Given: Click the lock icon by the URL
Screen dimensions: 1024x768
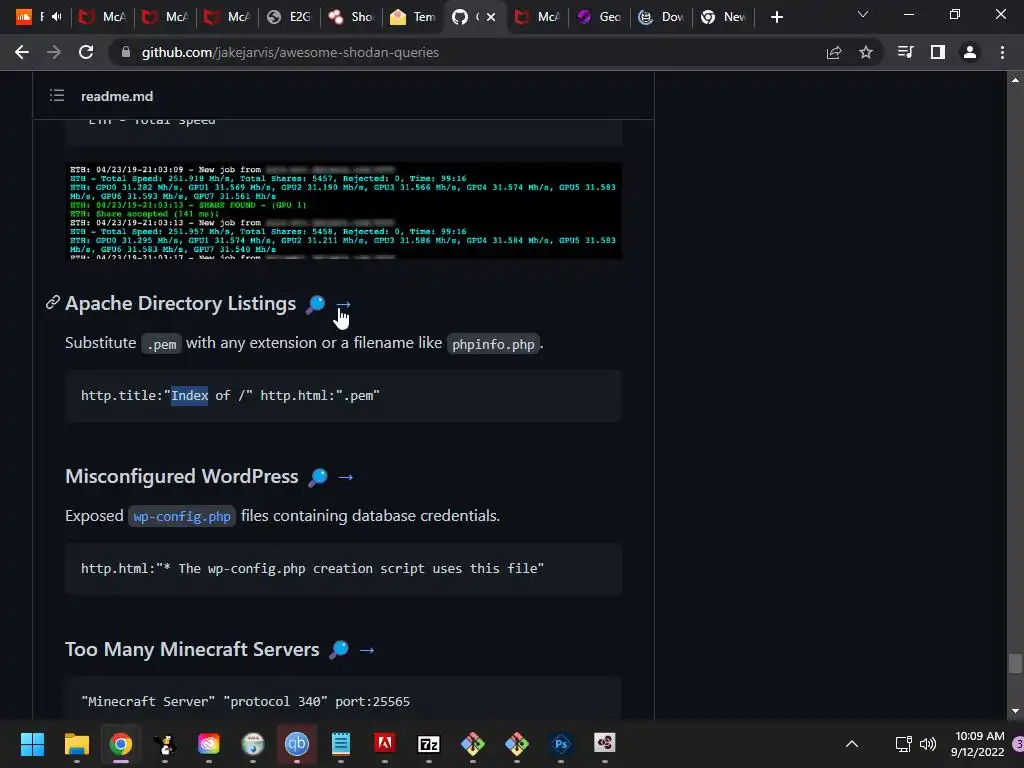Looking at the screenshot, I should coord(126,52).
